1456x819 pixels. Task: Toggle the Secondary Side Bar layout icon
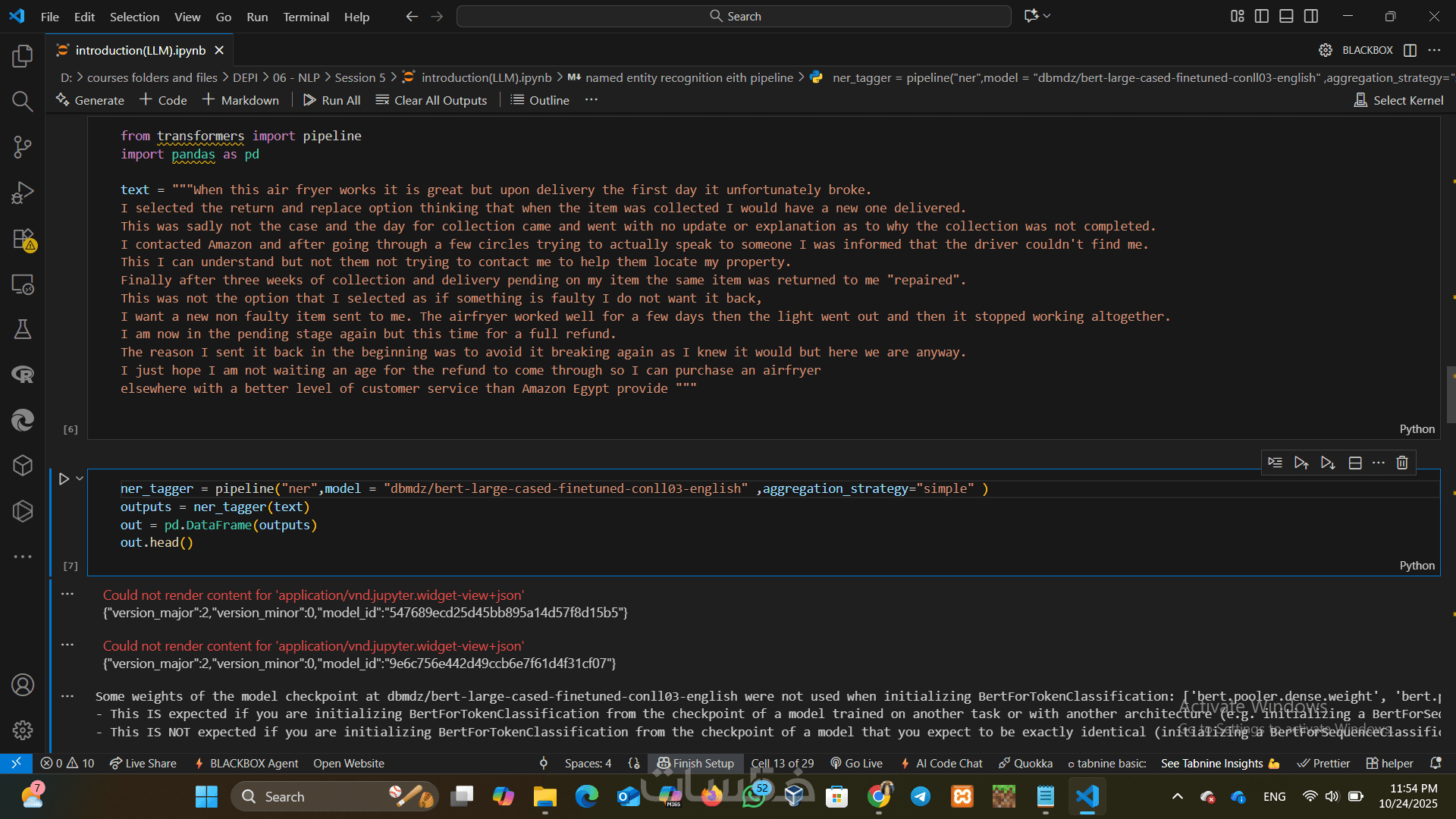click(x=1311, y=16)
